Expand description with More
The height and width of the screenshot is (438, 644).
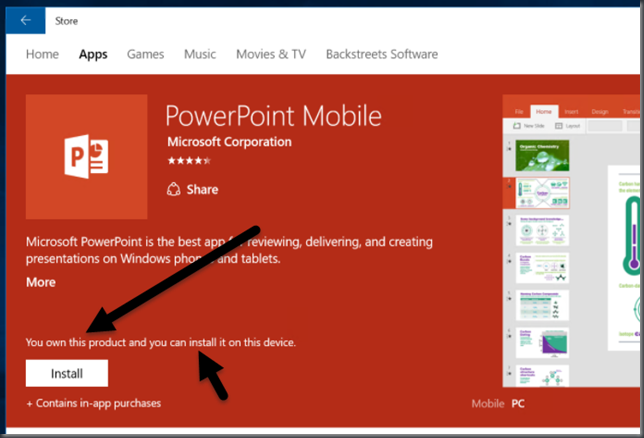(41, 282)
